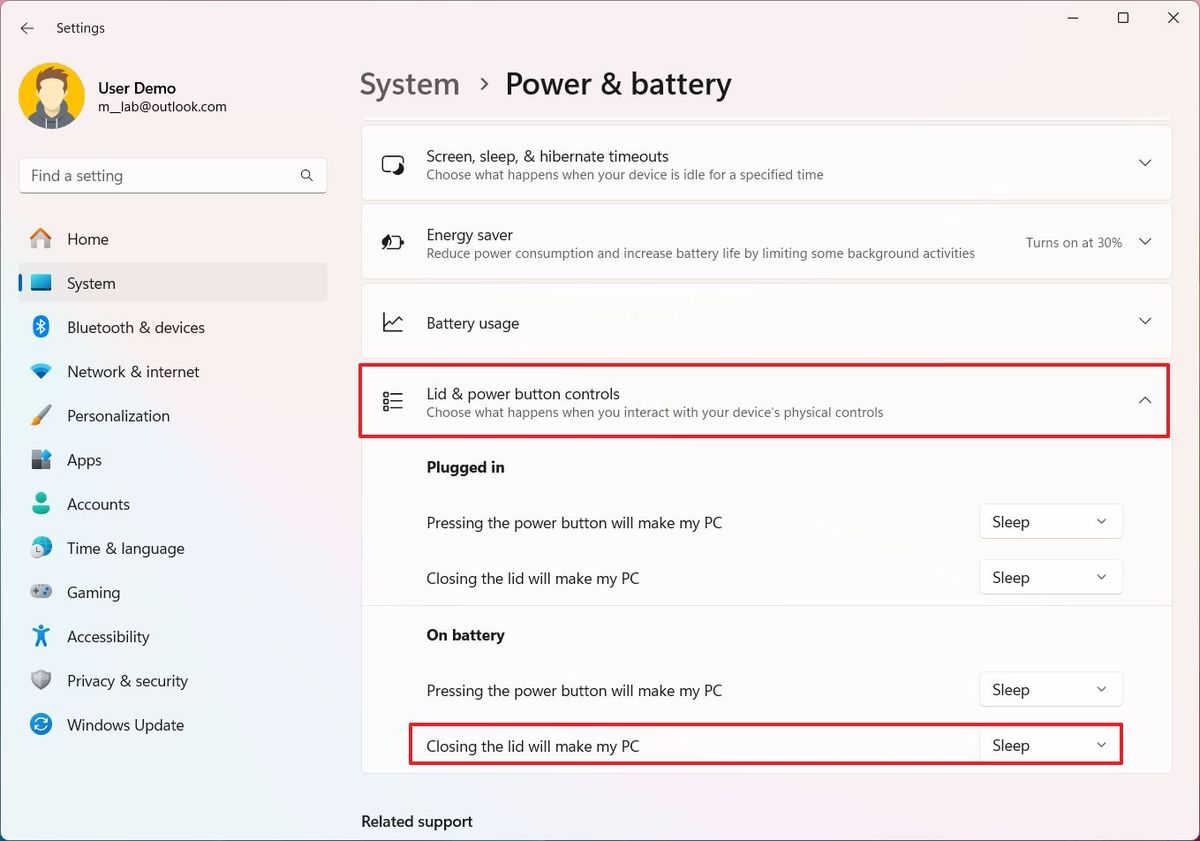Open Accounts using its icon

click(41, 504)
